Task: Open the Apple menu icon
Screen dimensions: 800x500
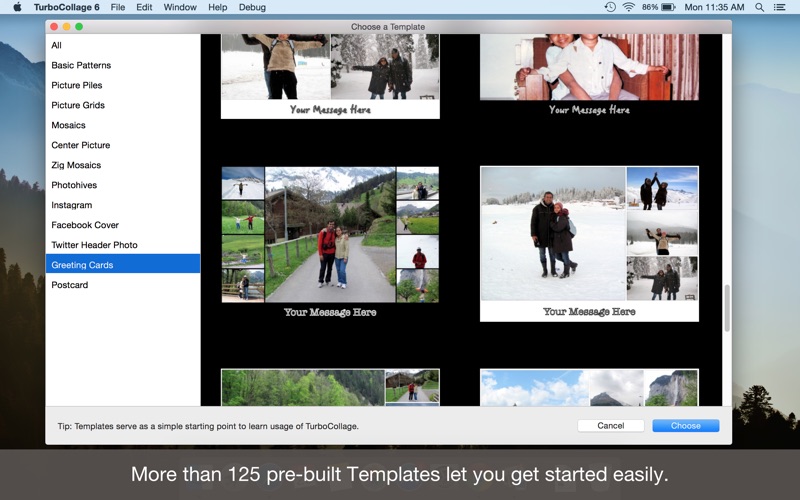Action: (x=17, y=7)
